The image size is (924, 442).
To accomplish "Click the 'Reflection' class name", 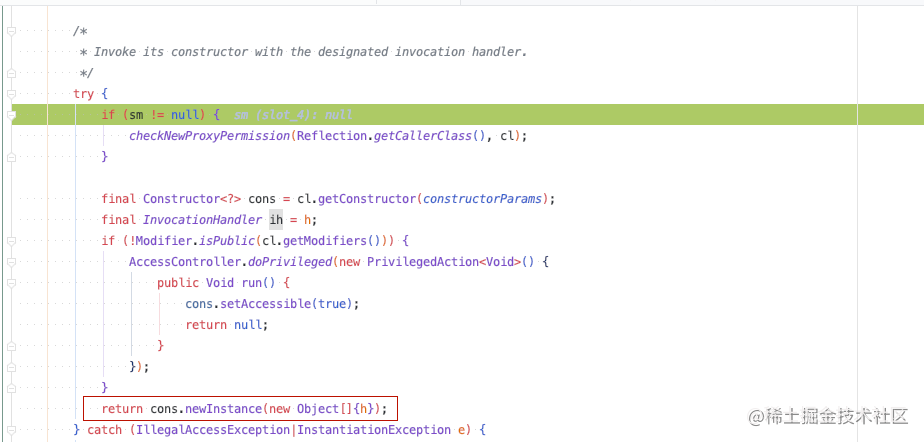I will tap(332, 136).
